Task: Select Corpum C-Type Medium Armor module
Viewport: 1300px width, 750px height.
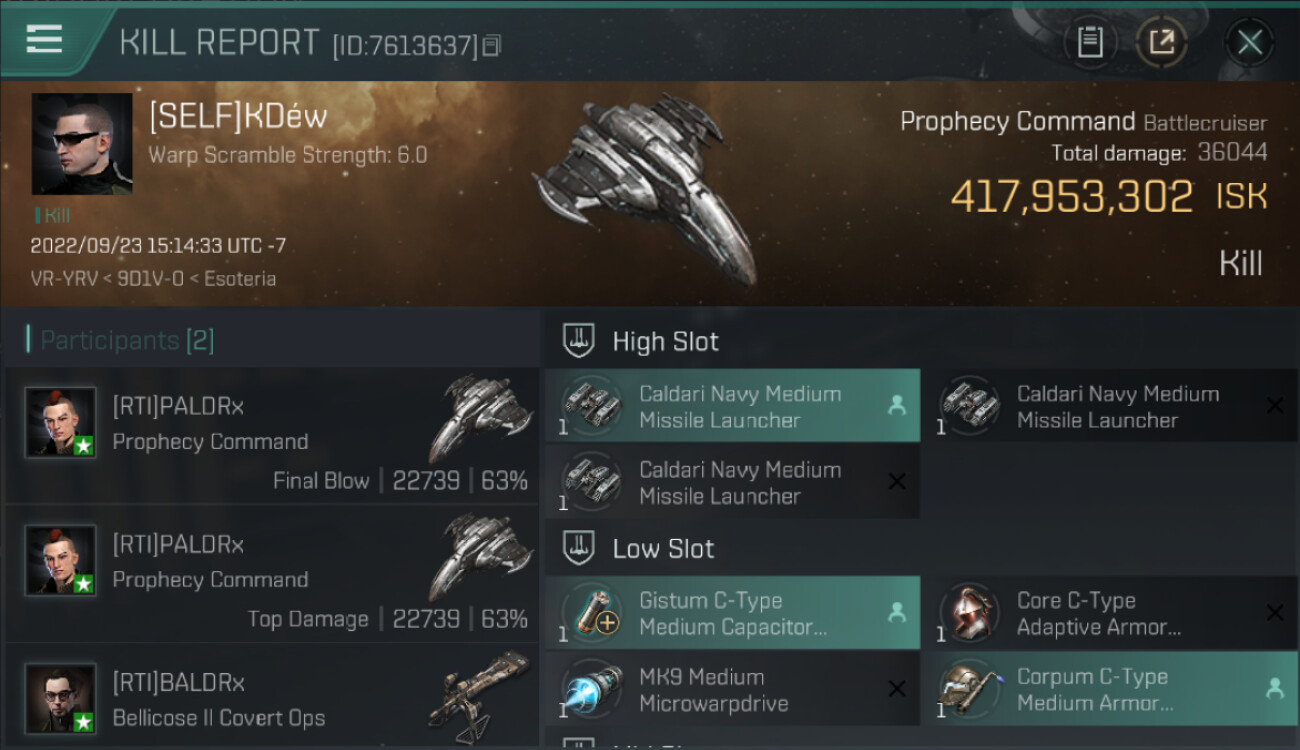Action: pos(1110,689)
